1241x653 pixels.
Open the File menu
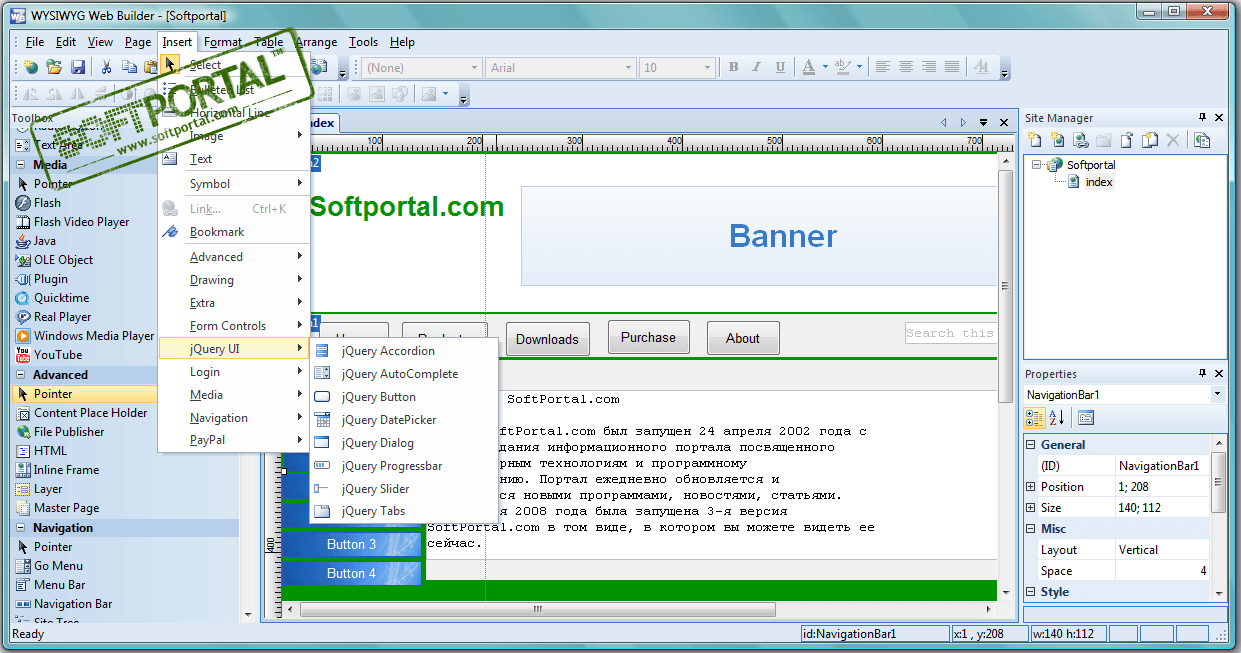pos(35,42)
